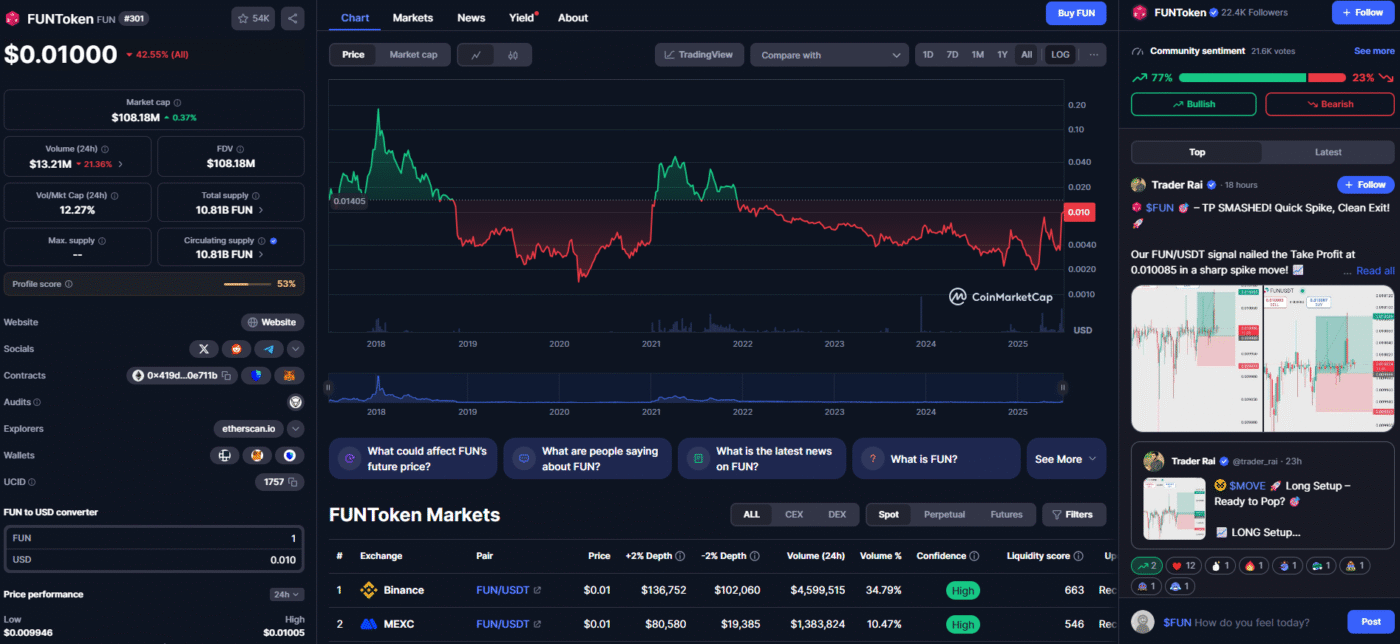Screen dimensions: 1400x644
Task: Toggle the LOG scale button
Action: pos(1059,55)
